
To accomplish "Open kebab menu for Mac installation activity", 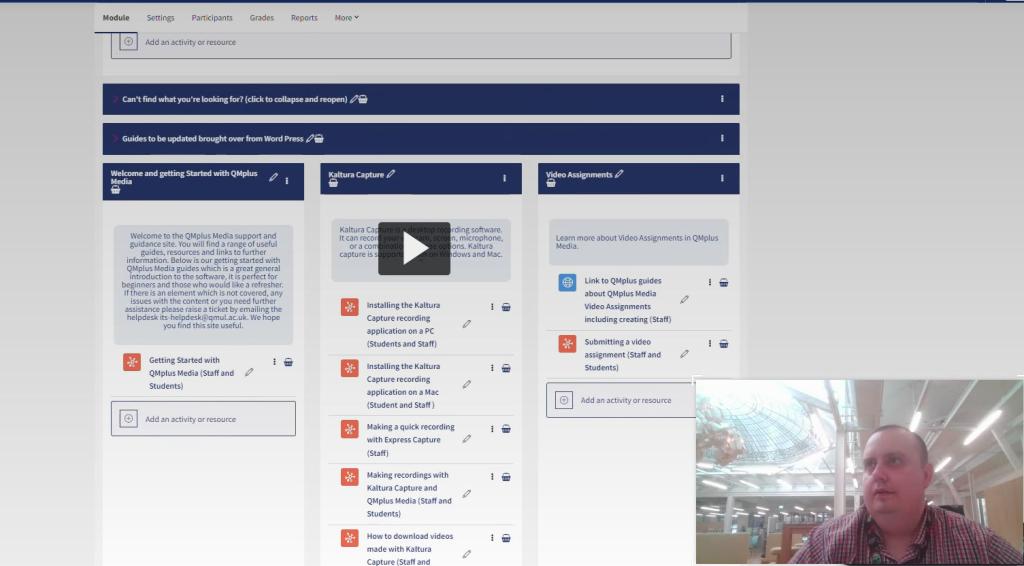I will (x=492, y=368).
